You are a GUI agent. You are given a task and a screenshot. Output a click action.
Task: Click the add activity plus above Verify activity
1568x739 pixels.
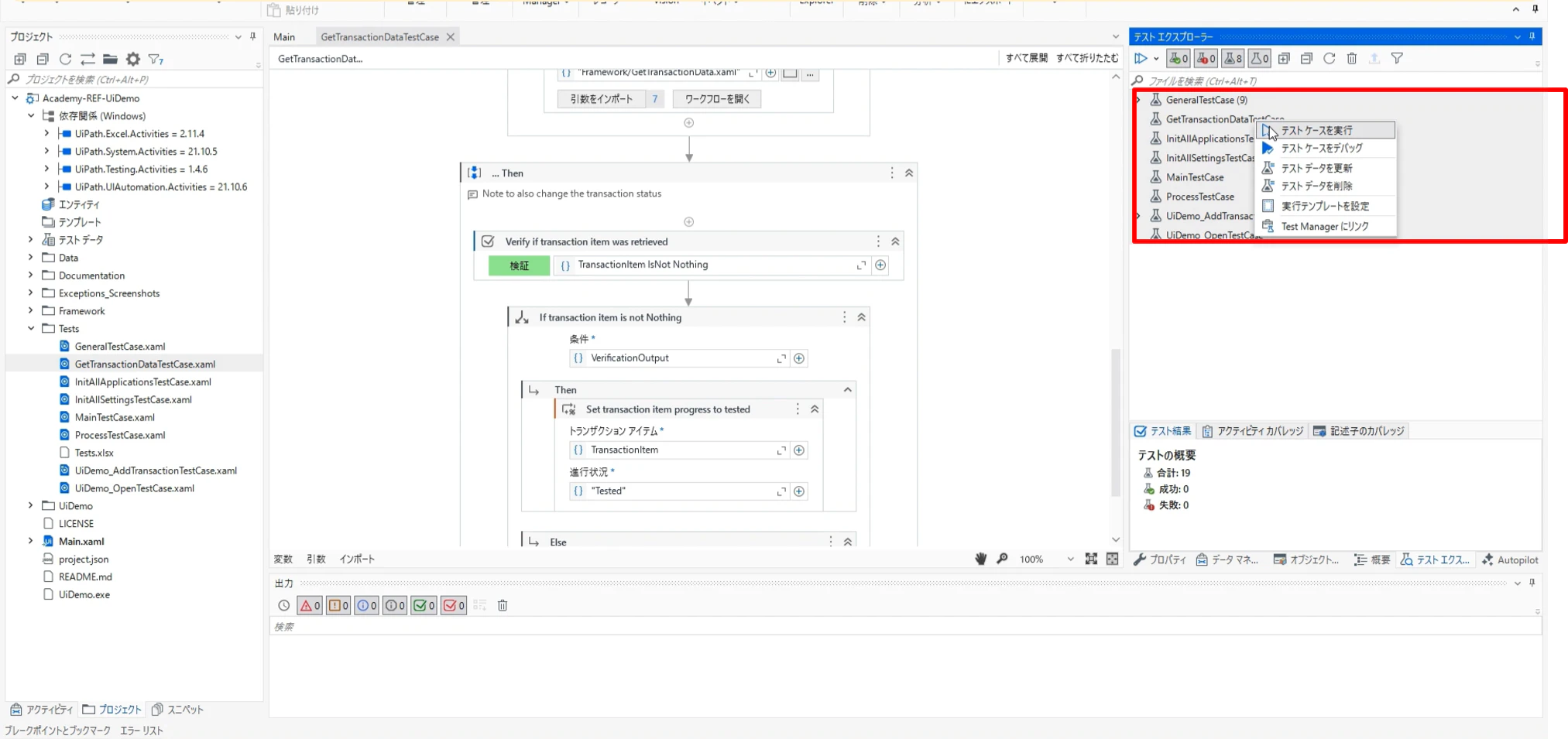pyautogui.click(x=688, y=222)
